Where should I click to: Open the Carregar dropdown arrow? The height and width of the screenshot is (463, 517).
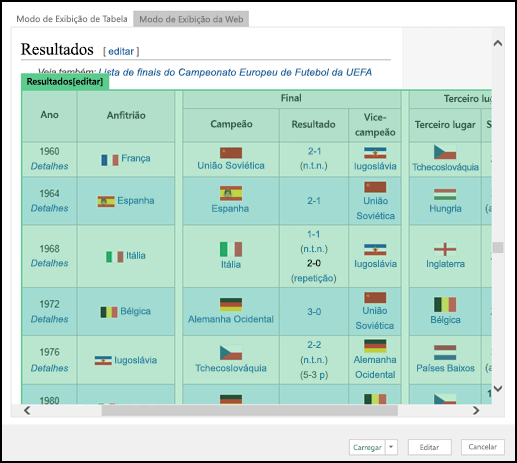391,447
